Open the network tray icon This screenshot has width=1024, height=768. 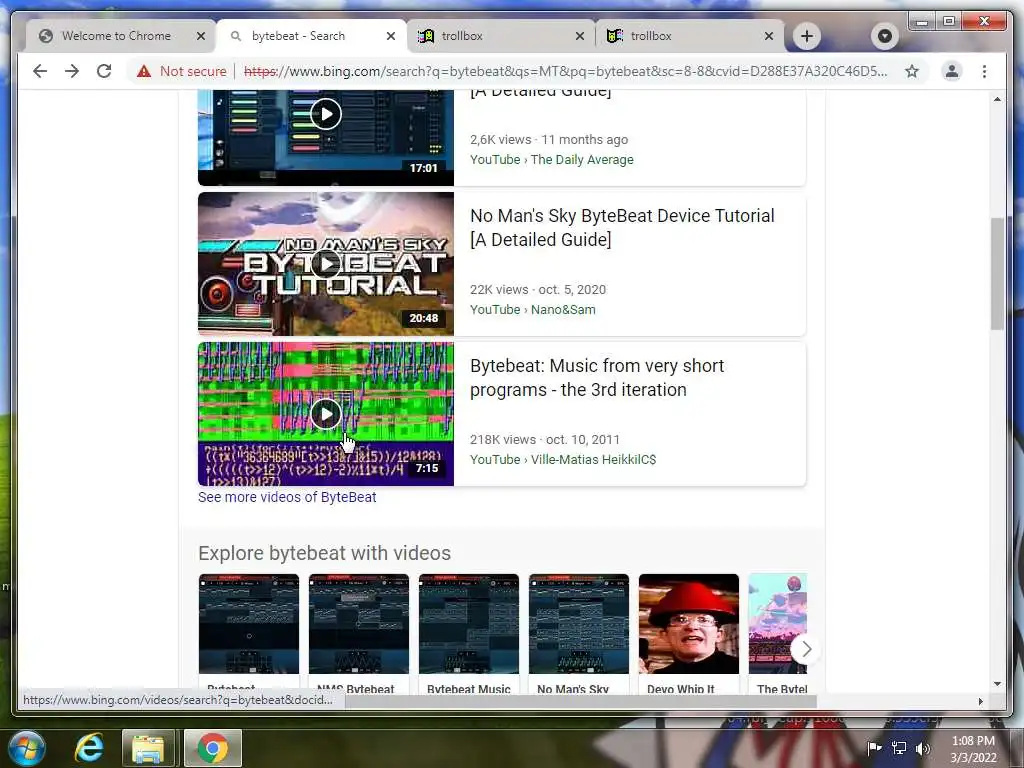click(899, 748)
